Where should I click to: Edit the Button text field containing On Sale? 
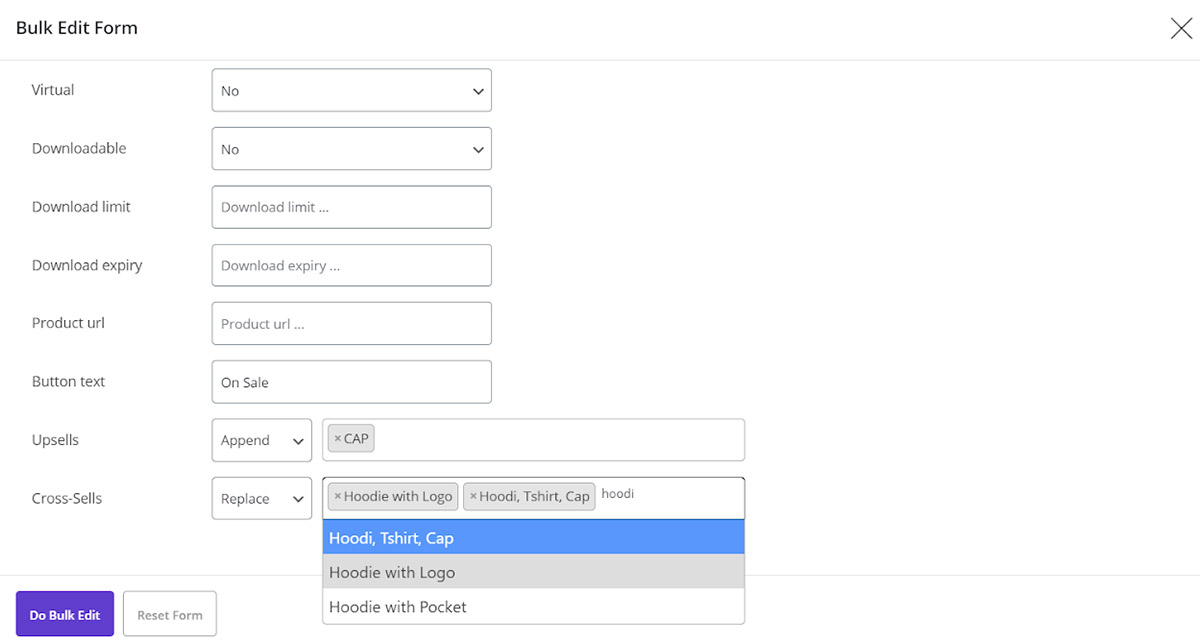[x=351, y=382]
